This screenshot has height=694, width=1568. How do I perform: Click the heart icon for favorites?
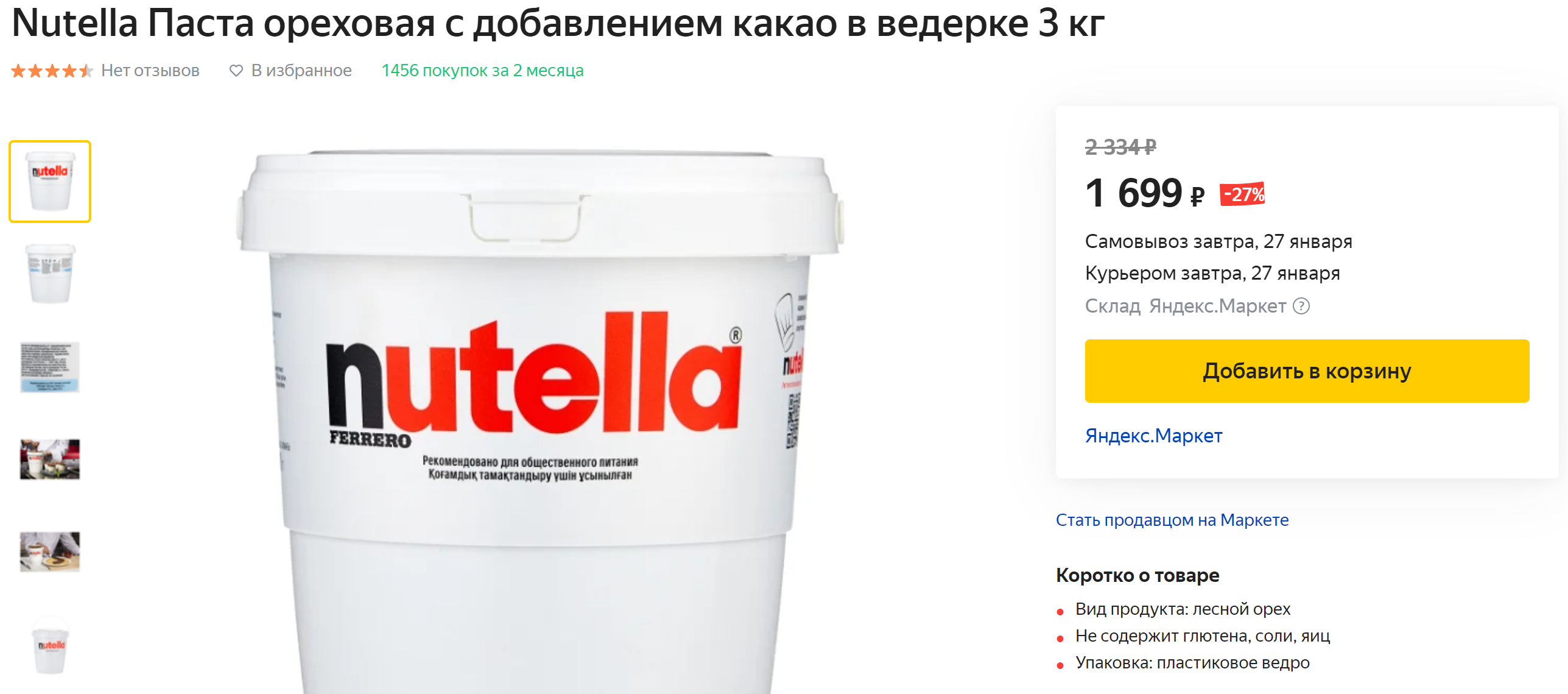click(236, 71)
